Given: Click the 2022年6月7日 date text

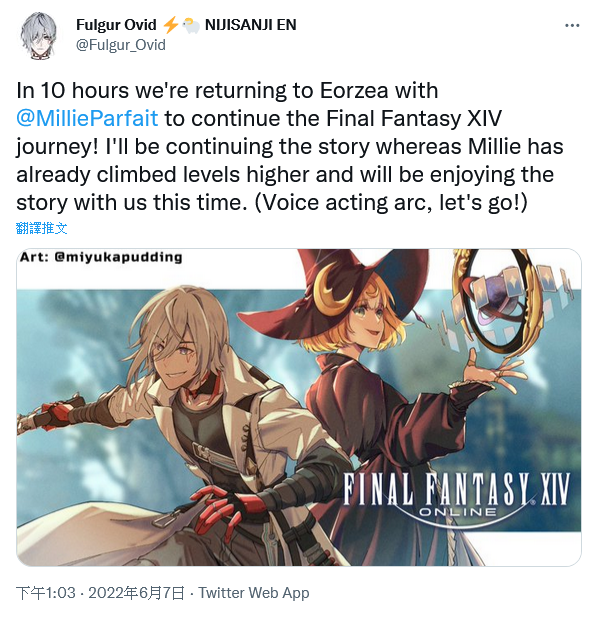Looking at the screenshot, I should pyautogui.click(x=136, y=593).
